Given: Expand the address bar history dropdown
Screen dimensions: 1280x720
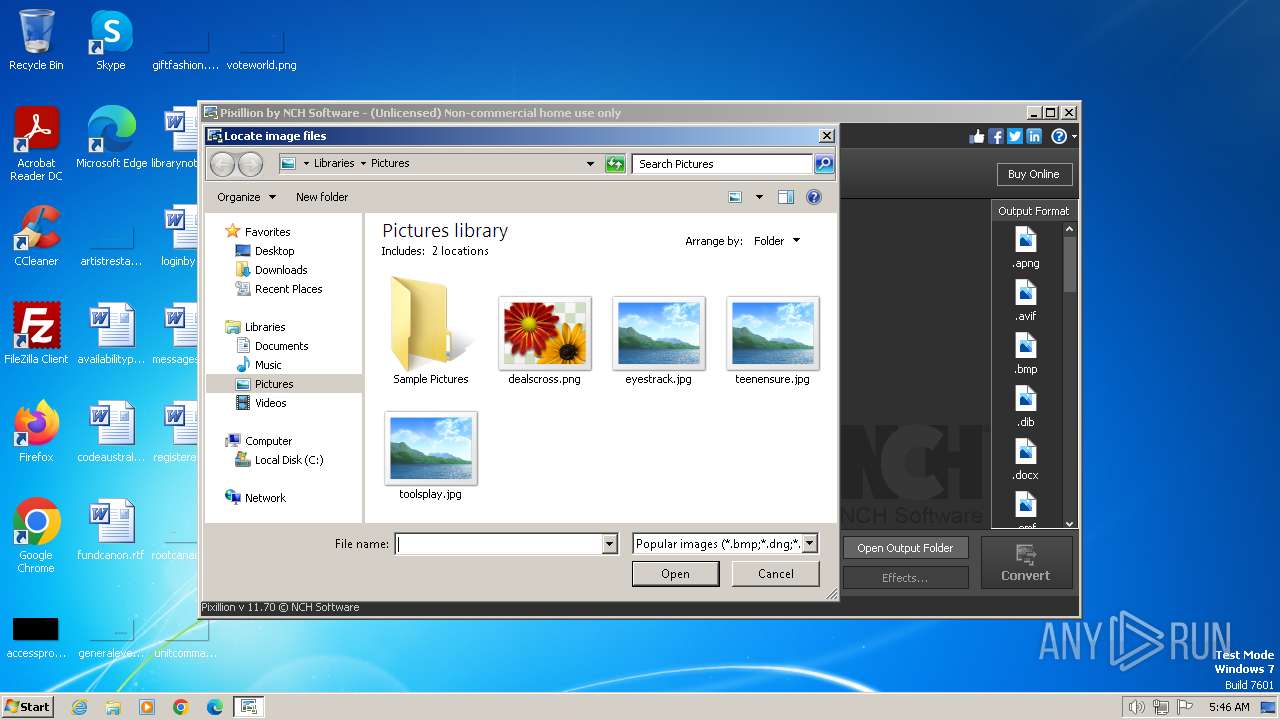Looking at the screenshot, I should pos(591,164).
